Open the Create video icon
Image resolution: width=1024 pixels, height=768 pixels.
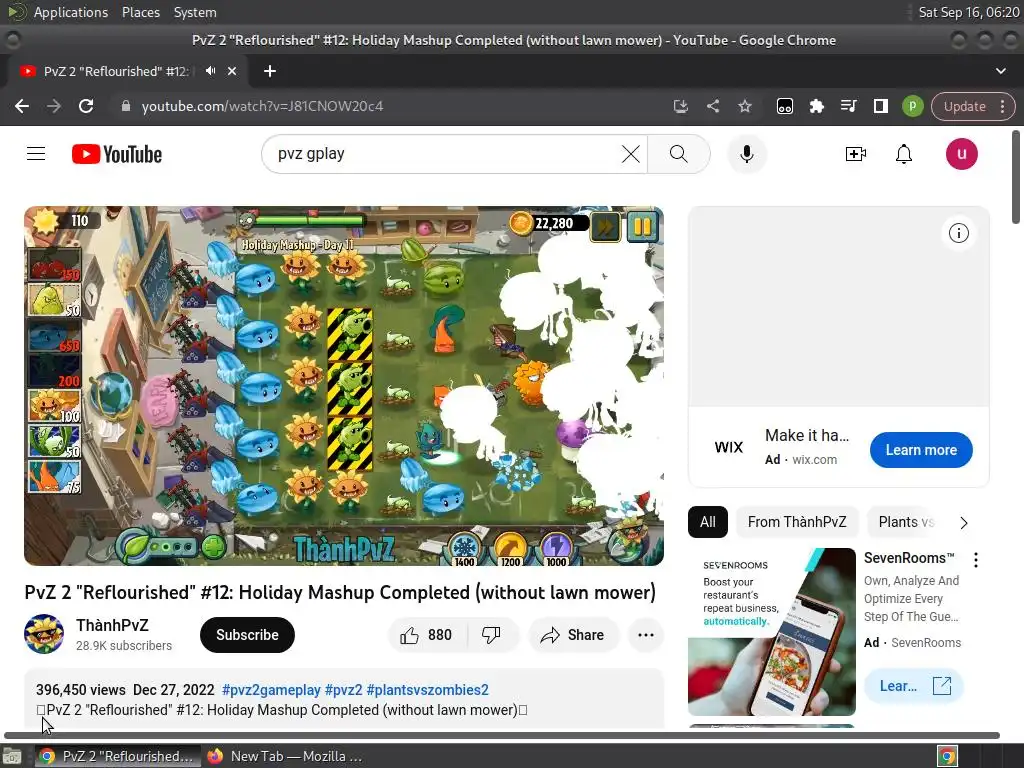(x=856, y=154)
